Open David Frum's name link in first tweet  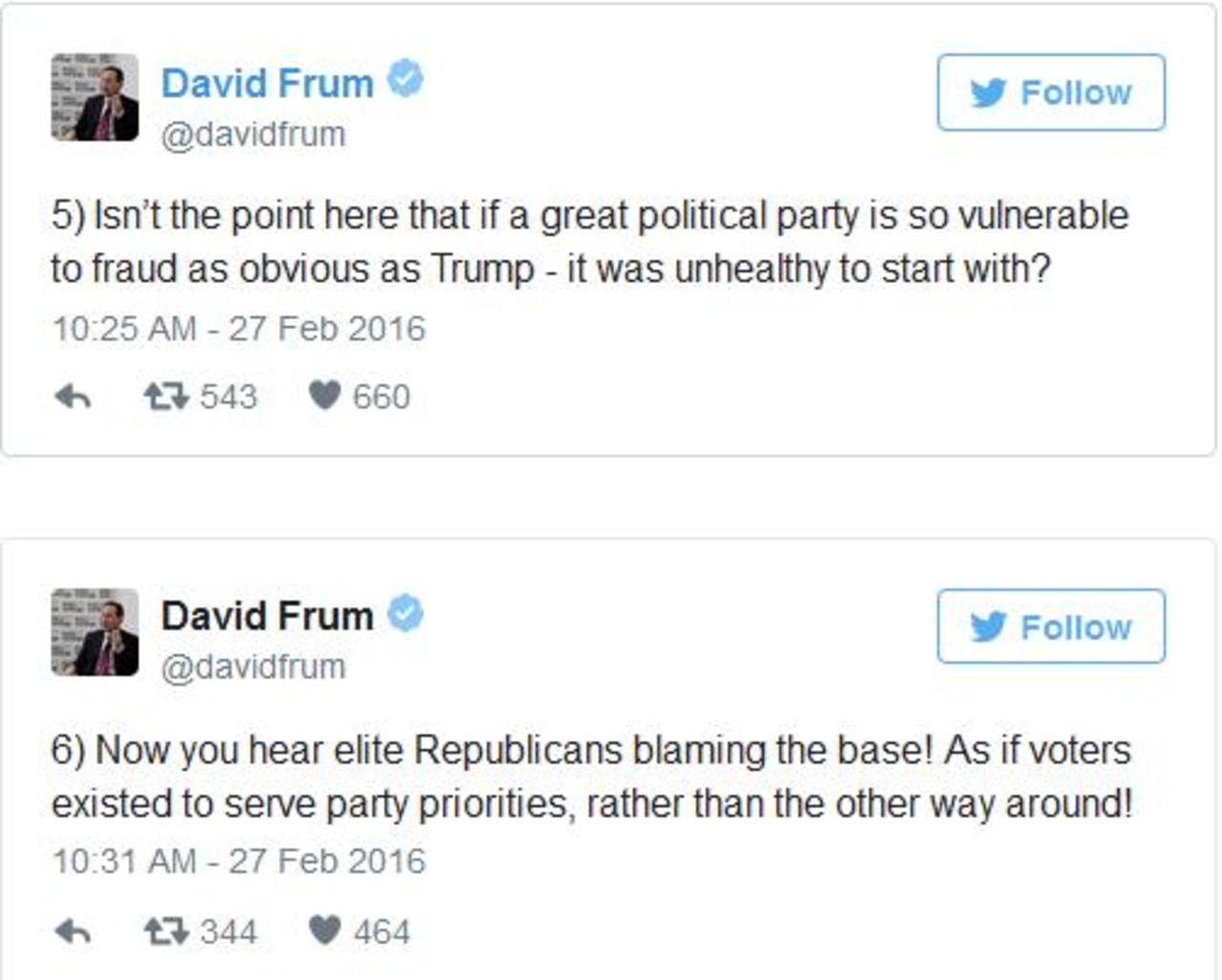(x=267, y=83)
